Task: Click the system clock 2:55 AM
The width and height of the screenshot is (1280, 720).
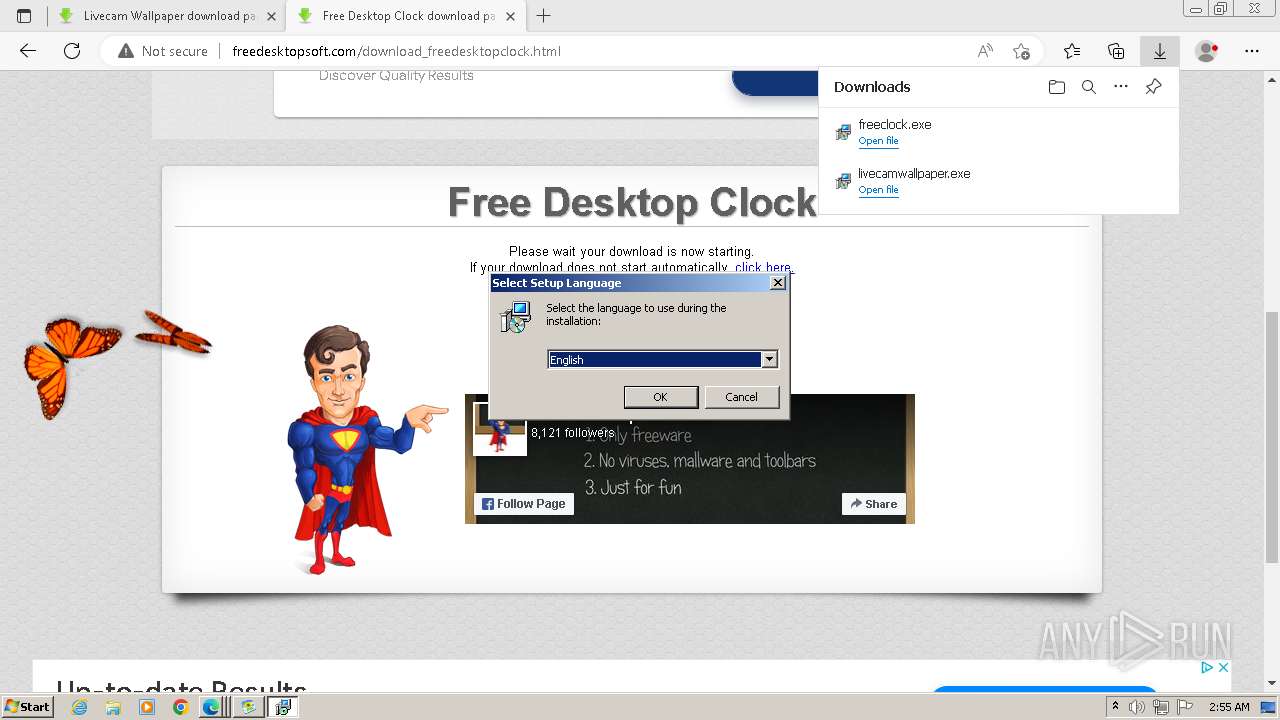Action: click(x=1229, y=707)
